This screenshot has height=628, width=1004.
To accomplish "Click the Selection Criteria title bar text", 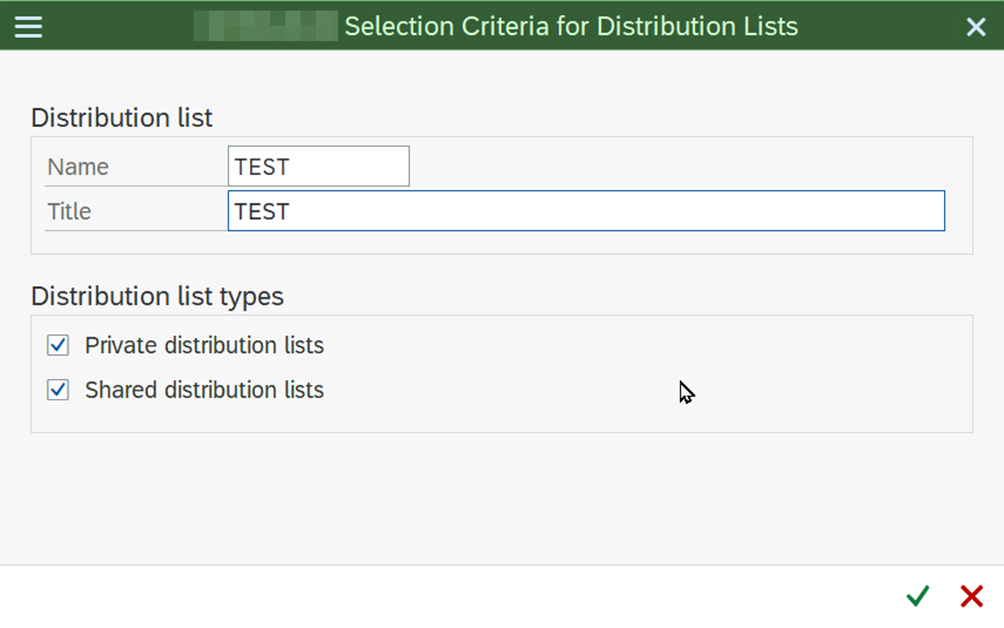I will 571,26.
